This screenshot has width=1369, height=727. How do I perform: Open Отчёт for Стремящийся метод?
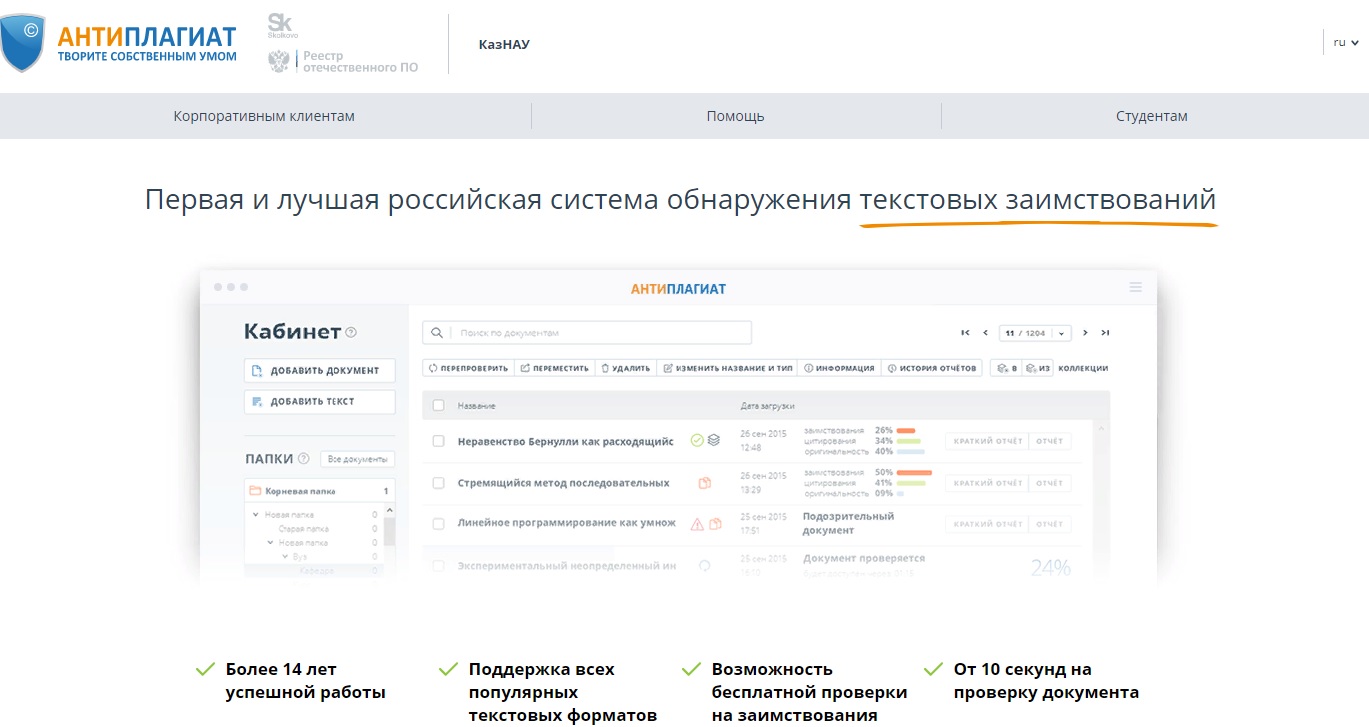tap(1049, 483)
